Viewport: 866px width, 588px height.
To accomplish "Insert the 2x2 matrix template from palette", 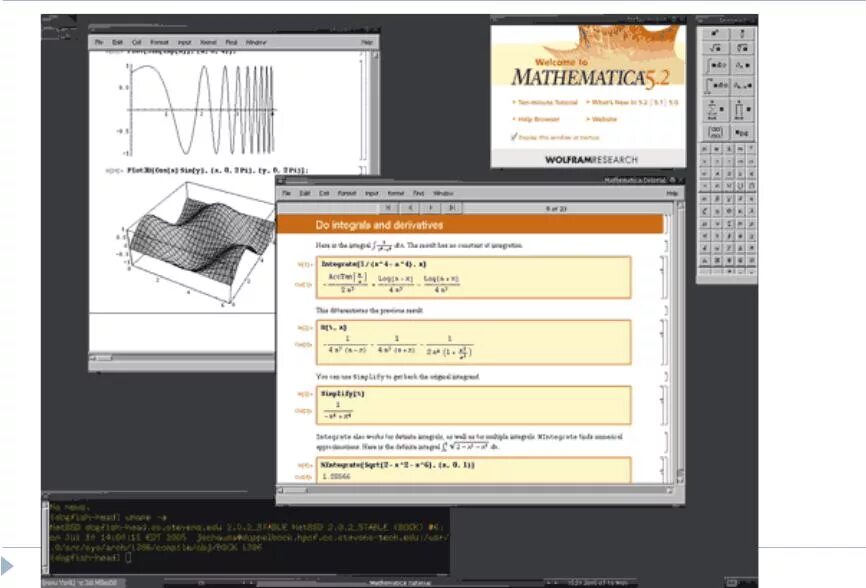I will [716, 133].
